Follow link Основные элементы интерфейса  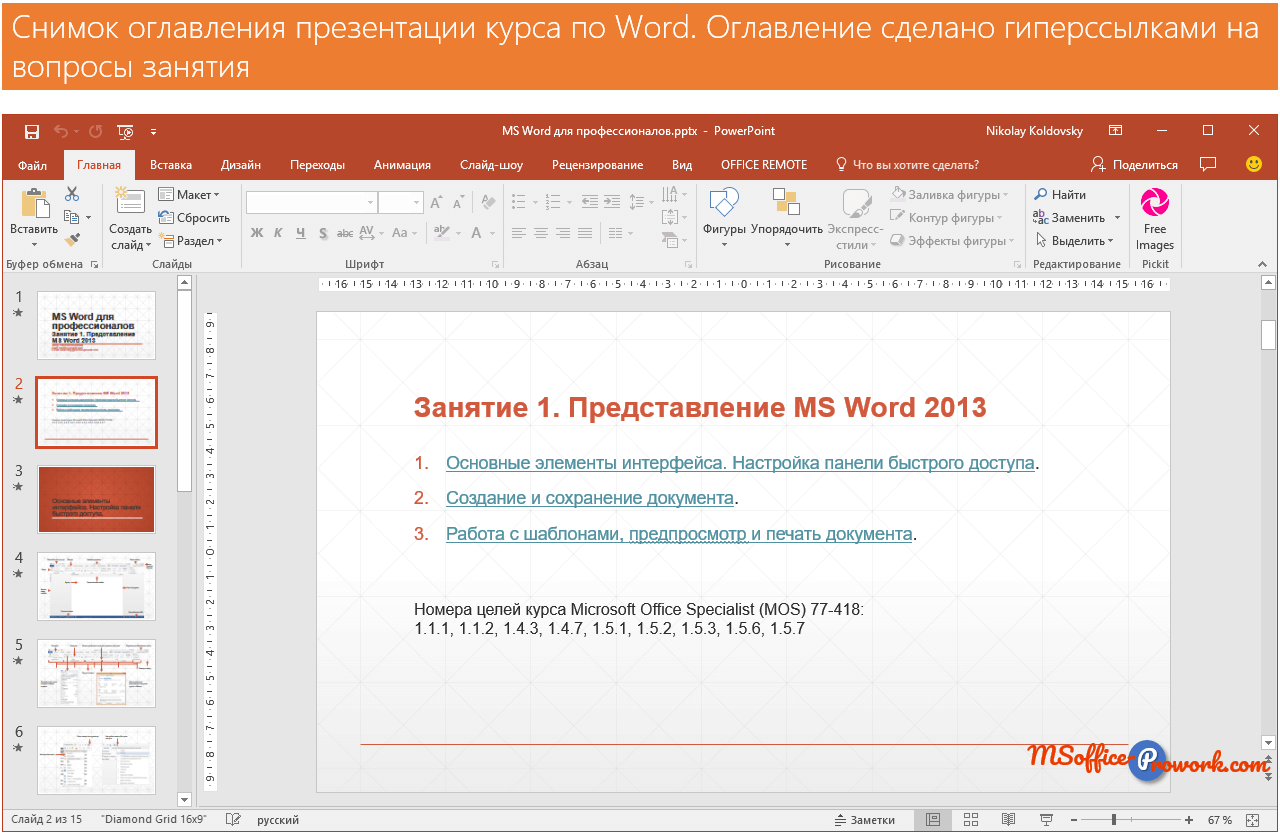pos(740,463)
